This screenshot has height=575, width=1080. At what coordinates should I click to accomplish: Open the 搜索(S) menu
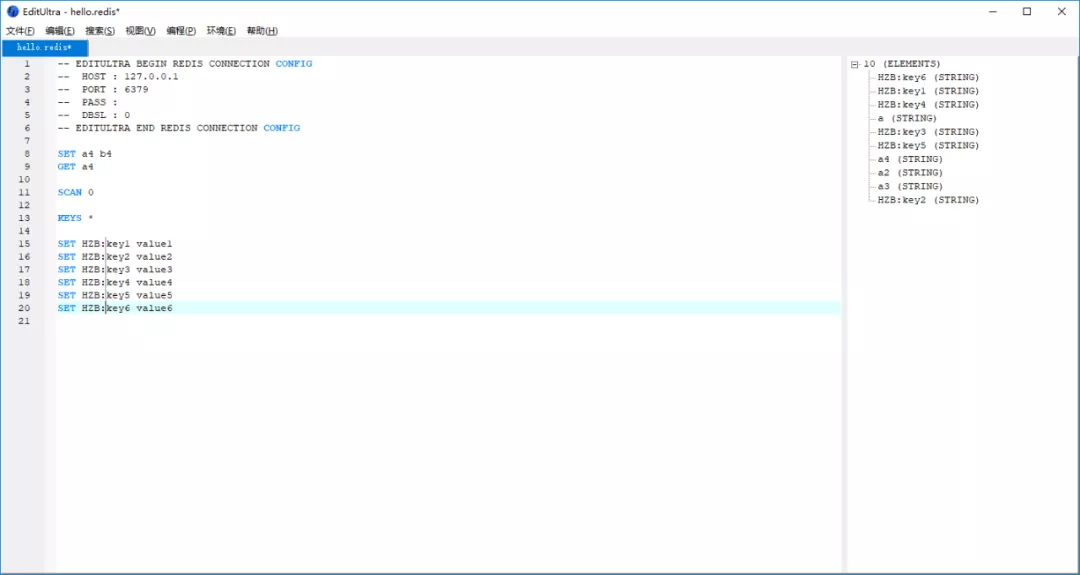[x=100, y=31]
